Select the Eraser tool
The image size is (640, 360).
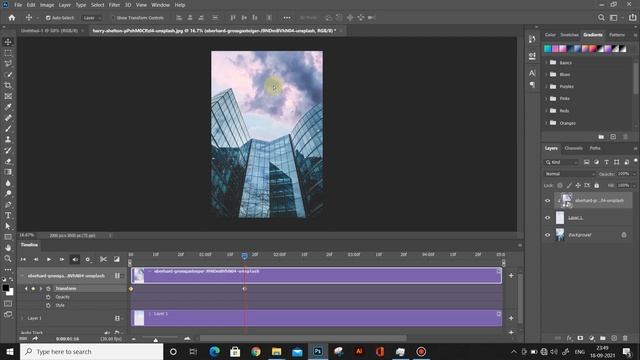[8, 161]
